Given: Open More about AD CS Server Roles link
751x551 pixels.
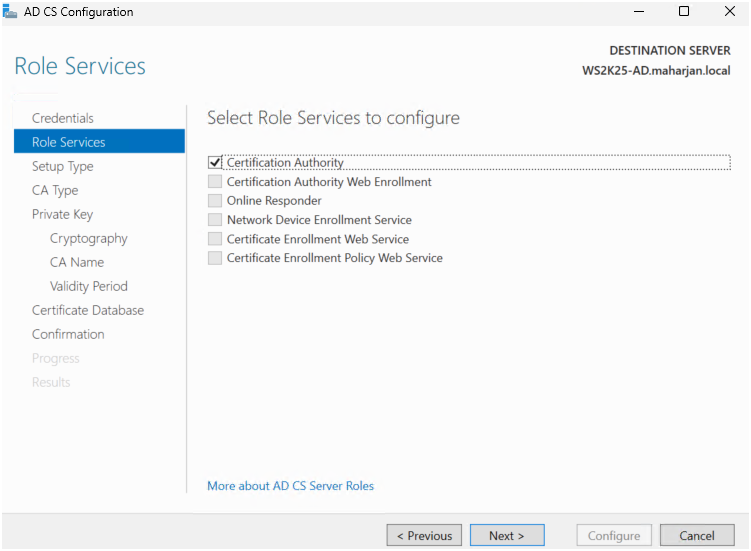Looking at the screenshot, I should (290, 486).
